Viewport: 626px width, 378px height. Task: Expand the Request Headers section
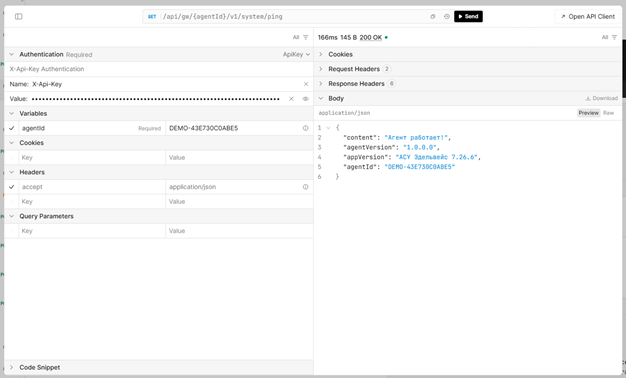(x=321, y=69)
